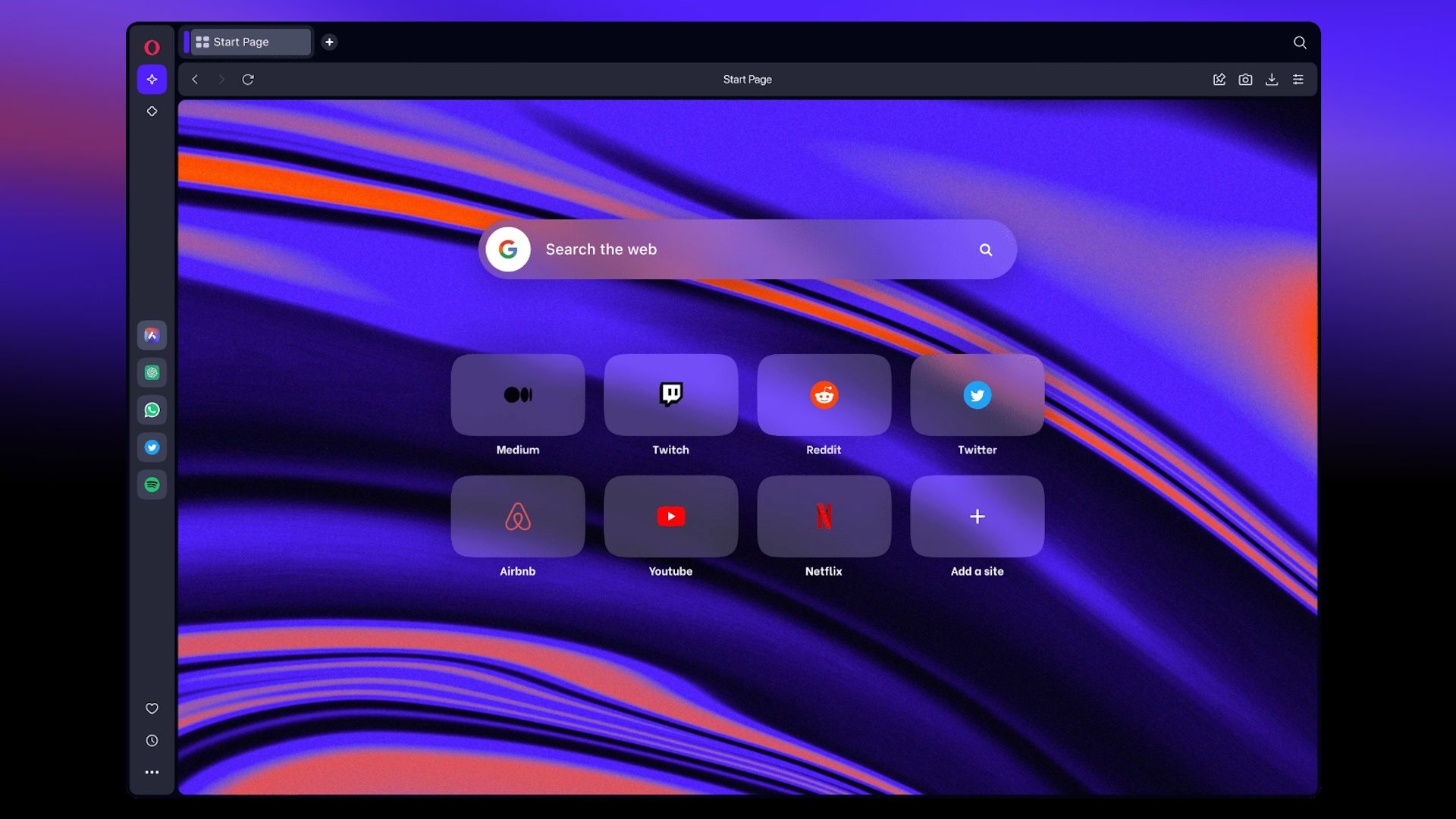1456x819 pixels.
Task: Click the browser settings list icon
Action: pyautogui.click(x=1298, y=79)
